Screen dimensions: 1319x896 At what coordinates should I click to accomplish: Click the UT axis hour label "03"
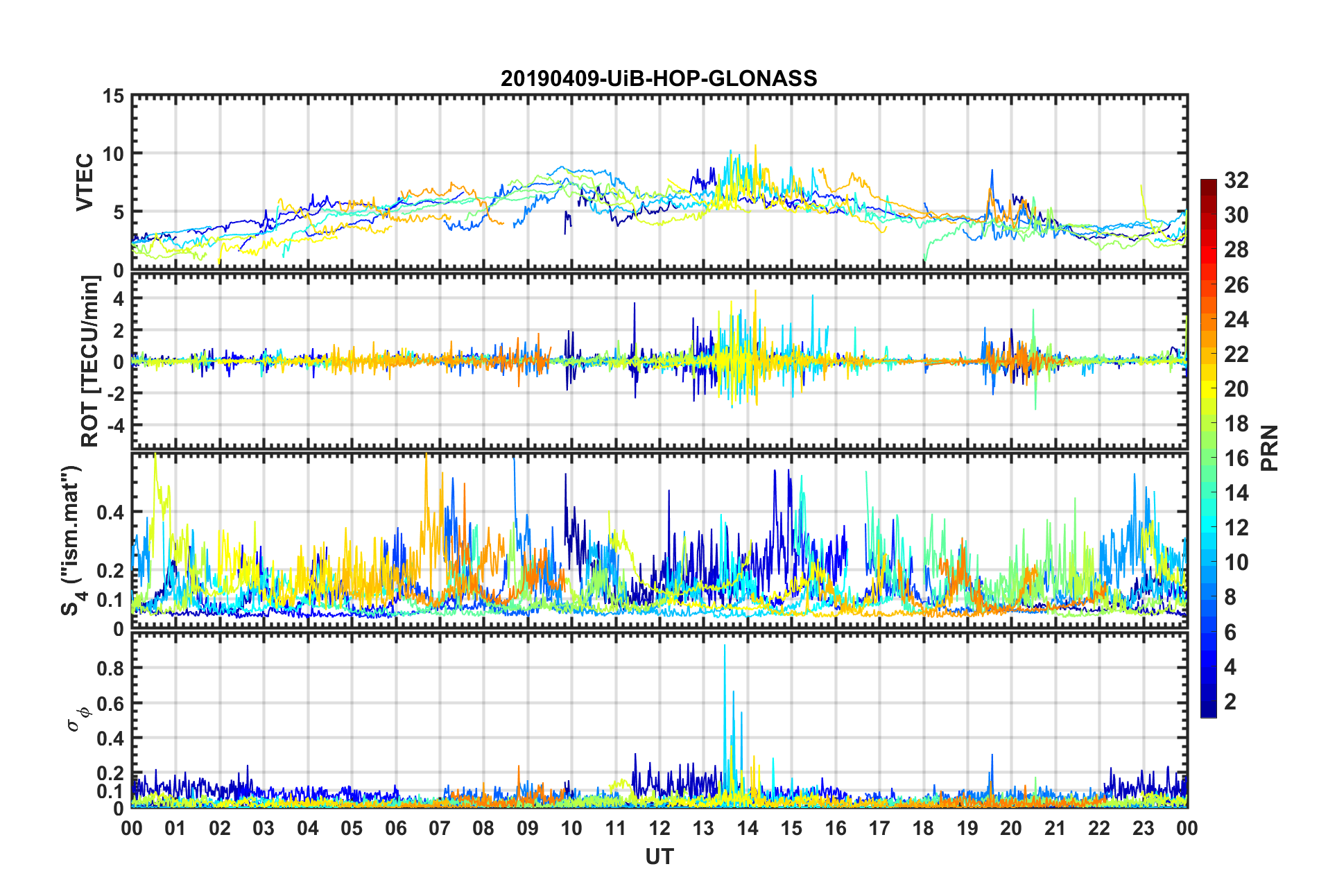pyautogui.click(x=264, y=828)
